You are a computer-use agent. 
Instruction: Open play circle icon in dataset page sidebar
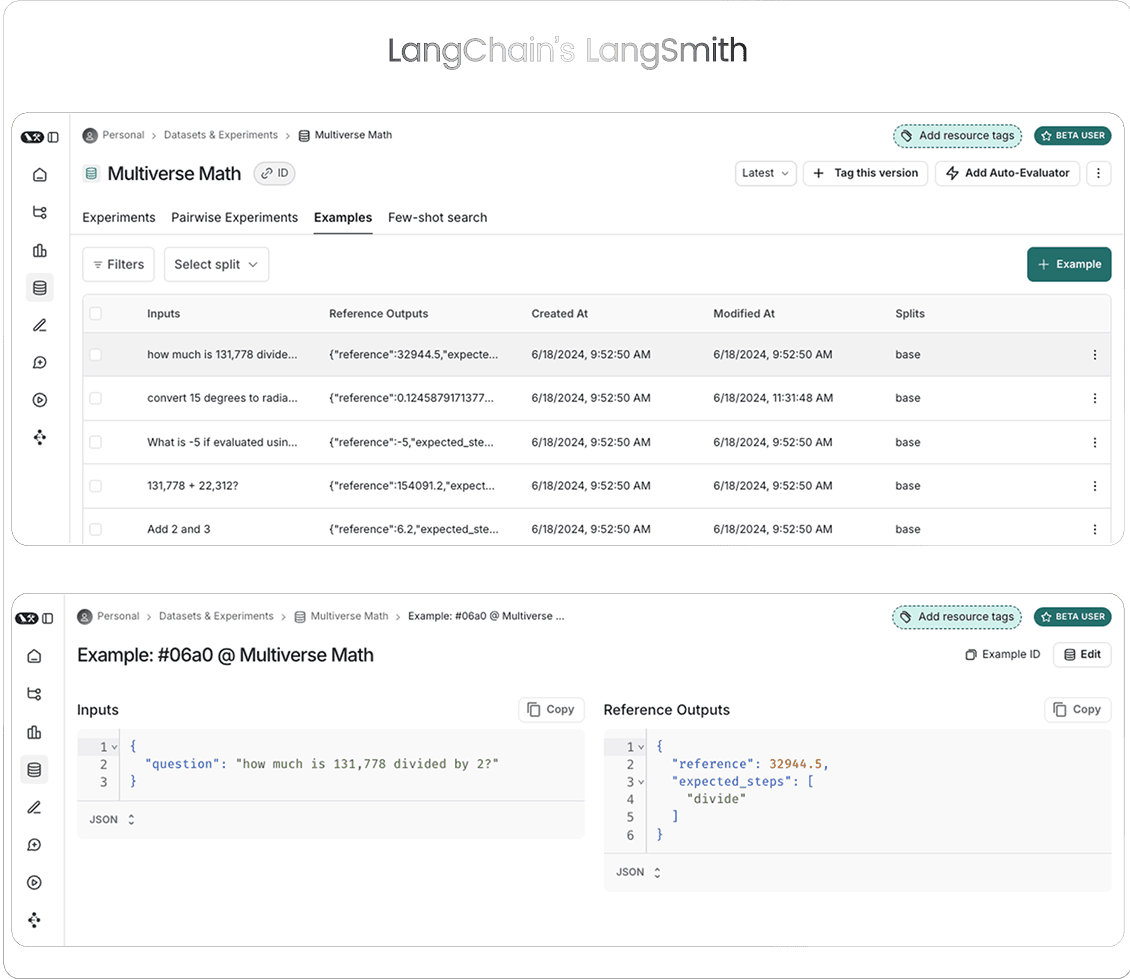point(40,400)
